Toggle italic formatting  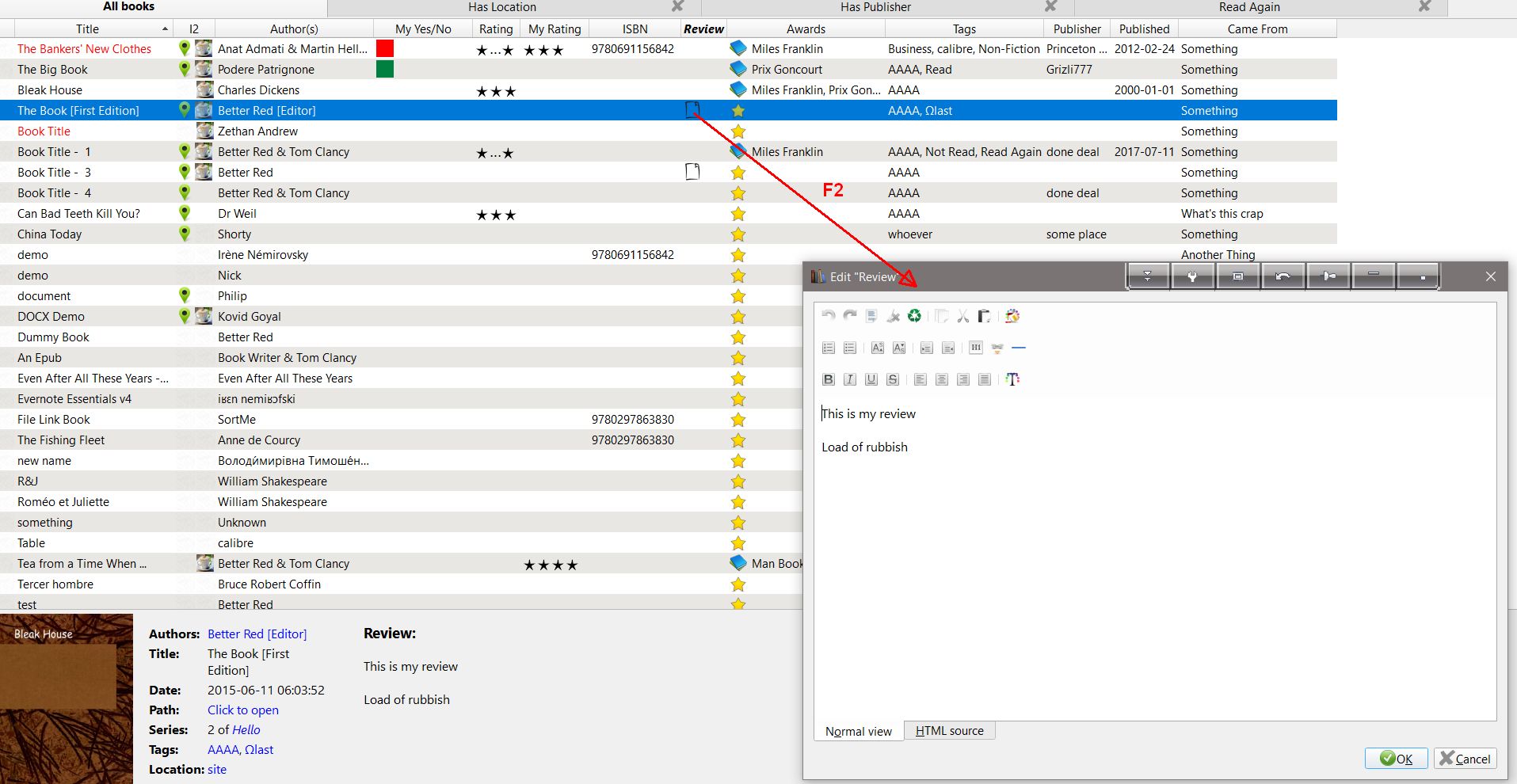pyautogui.click(x=850, y=379)
